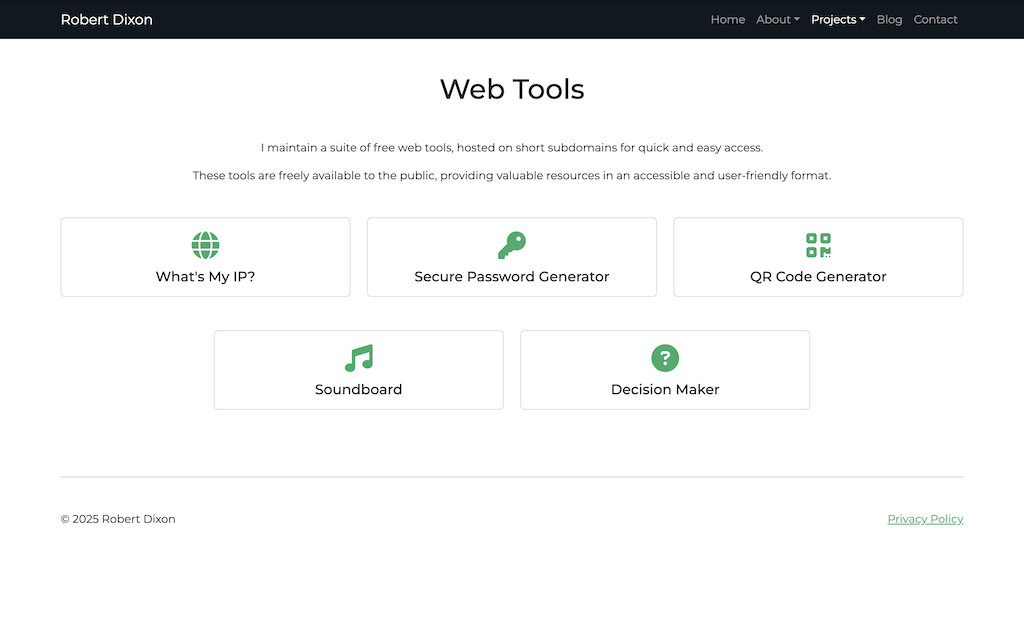Select the "QR Code Generator" card label
1024x641 pixels.
pyautogui.click(x=818, y=277)
